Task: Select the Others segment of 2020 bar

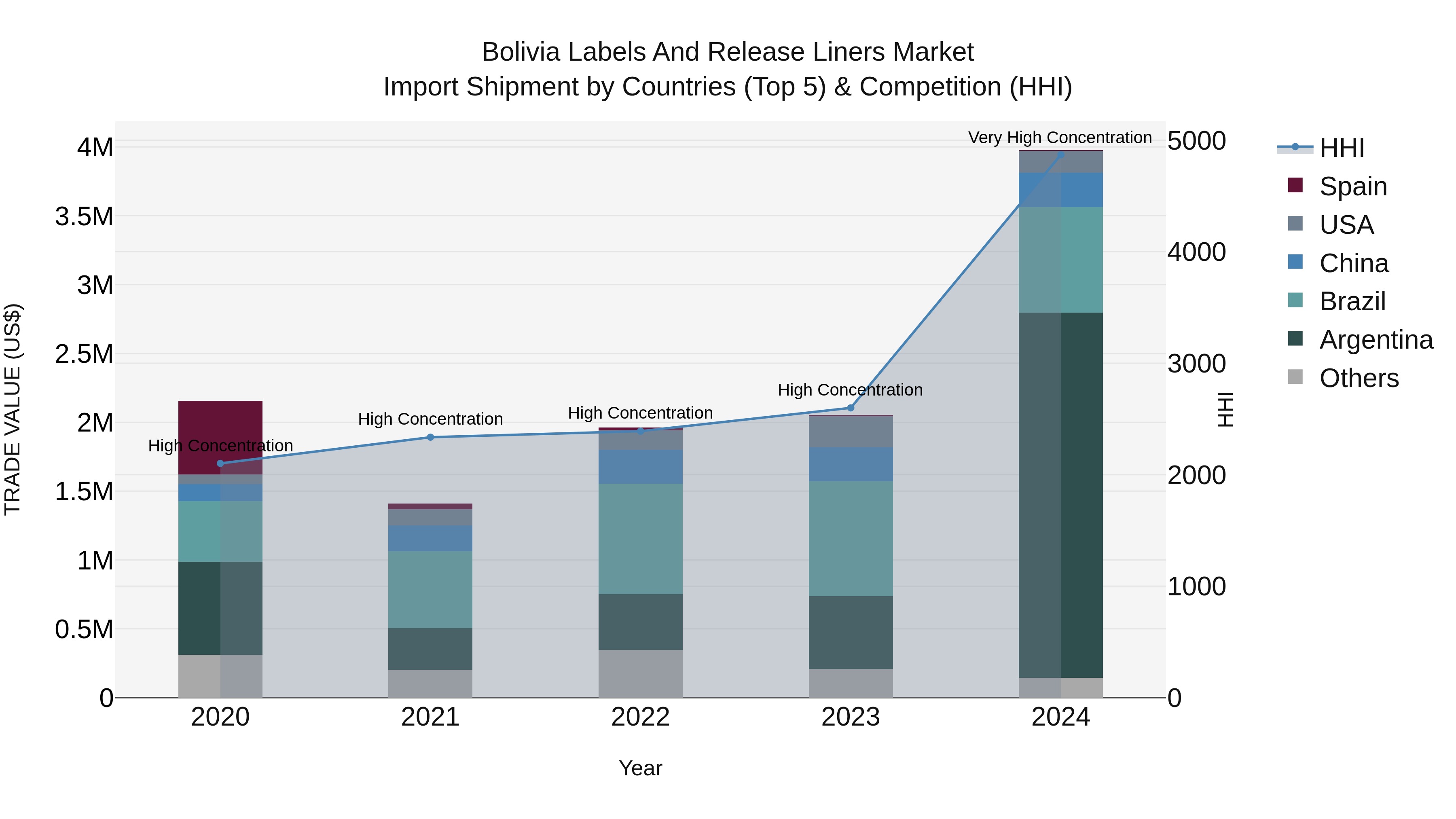Action: [220, 676]
